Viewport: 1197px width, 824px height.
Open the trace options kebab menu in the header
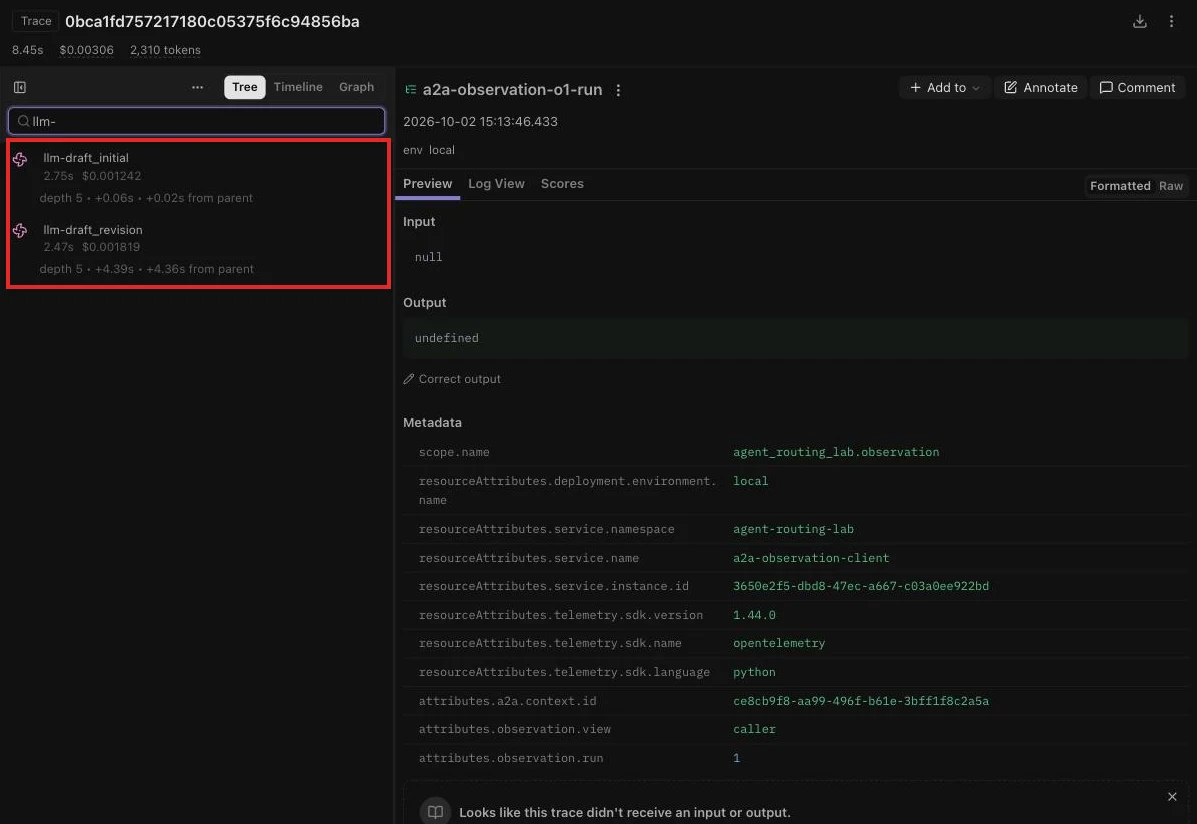coord(1171,21)
